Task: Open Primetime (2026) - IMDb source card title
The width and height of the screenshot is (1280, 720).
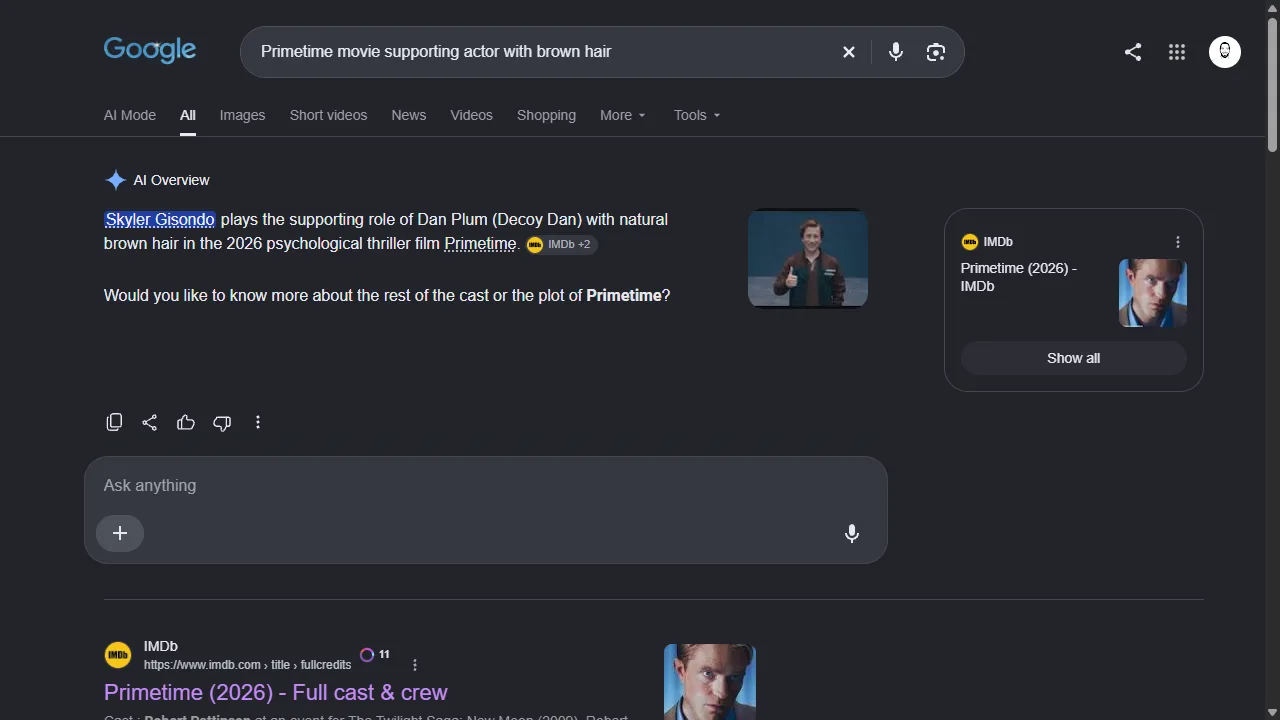Action: [1019, 277]
